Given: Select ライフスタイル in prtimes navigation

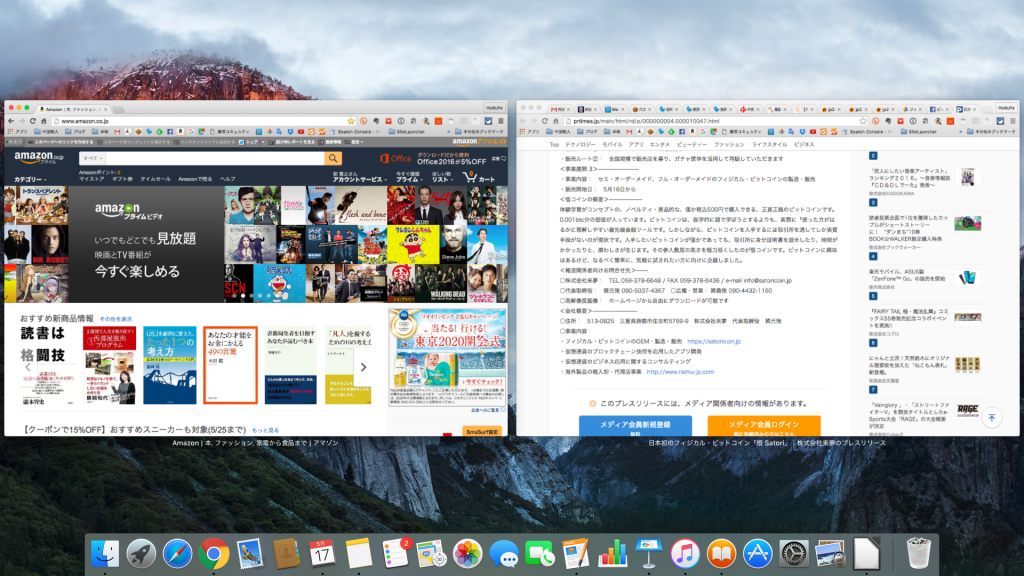Looking at the screenshot, I should pyautogui.click(x=769, y=144).
